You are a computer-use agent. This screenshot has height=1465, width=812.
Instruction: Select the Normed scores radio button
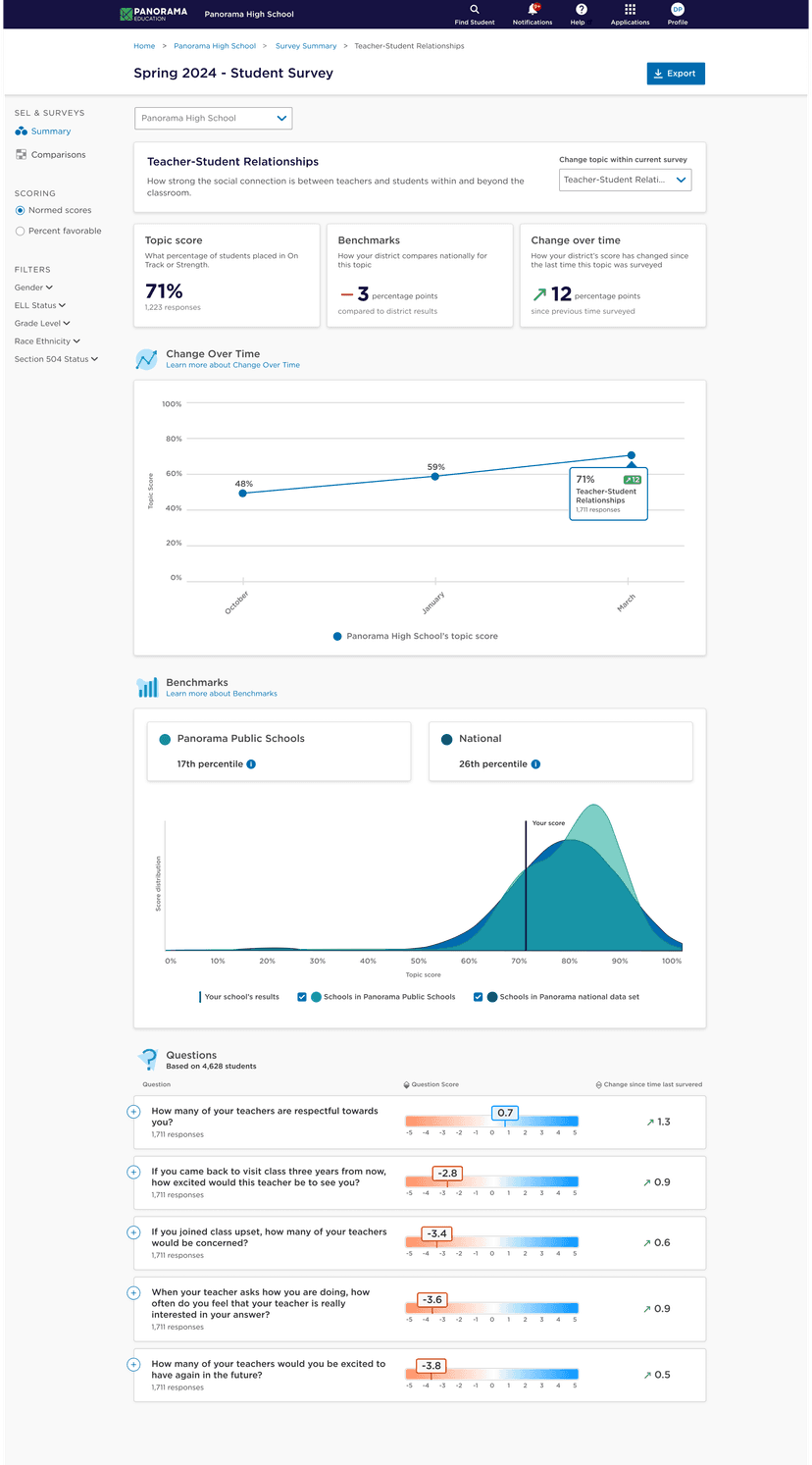(21, 210)
